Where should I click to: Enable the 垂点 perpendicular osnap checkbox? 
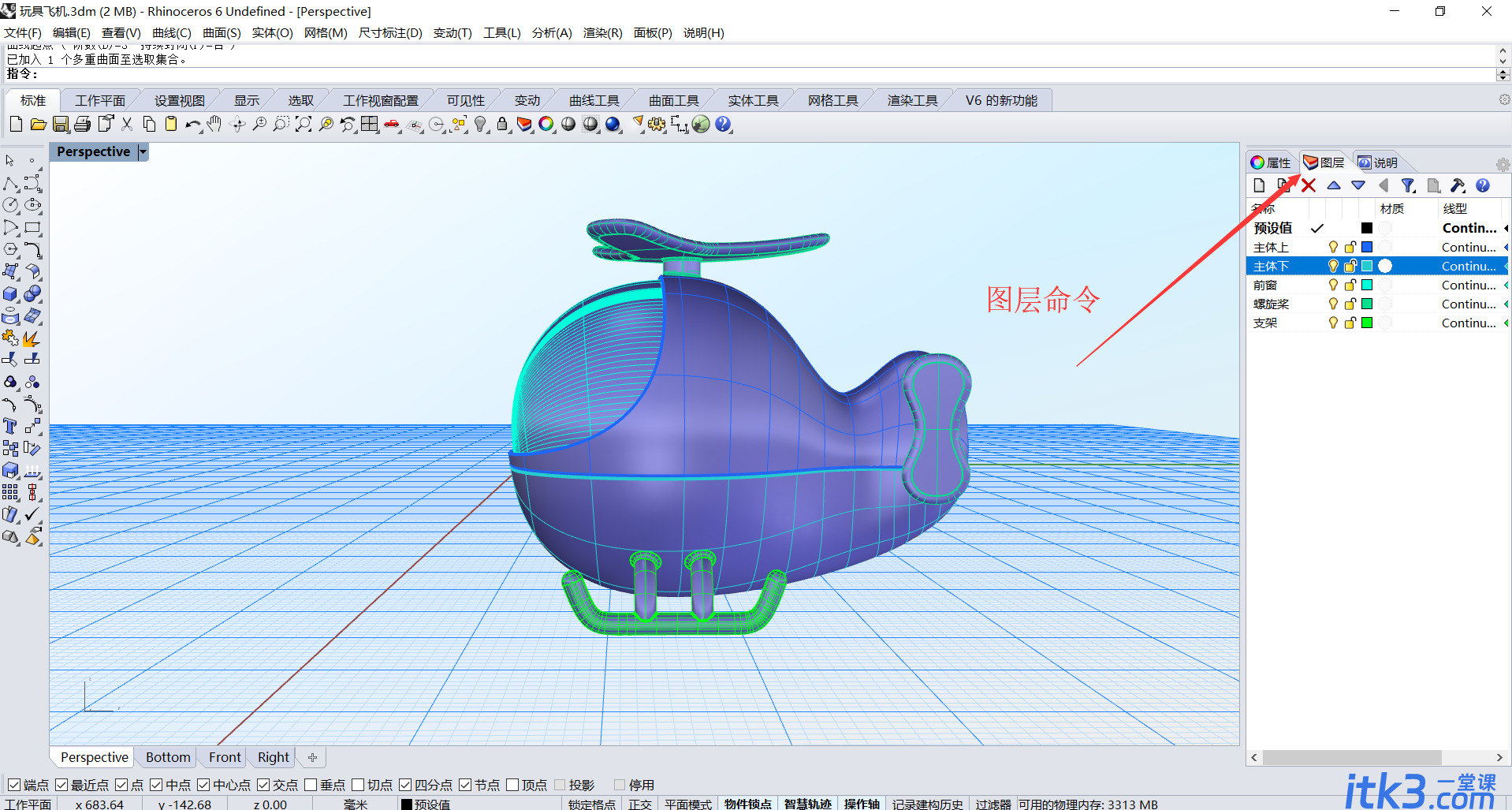(x=311, y=785)
